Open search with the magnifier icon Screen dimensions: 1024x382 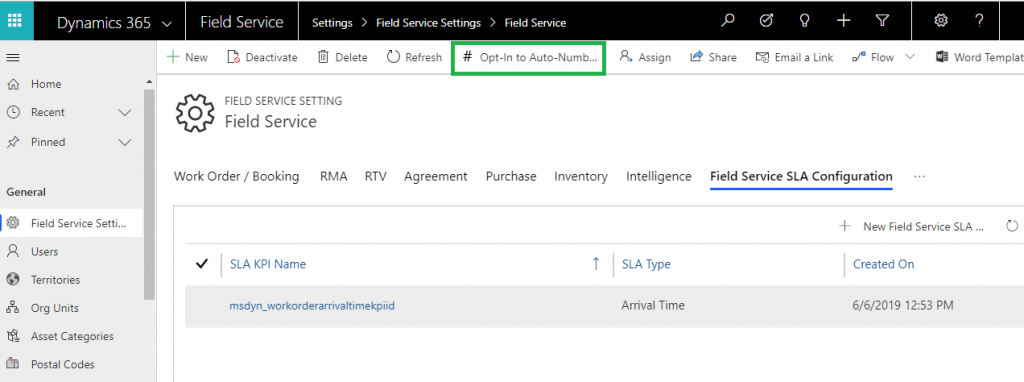(728, 21)
